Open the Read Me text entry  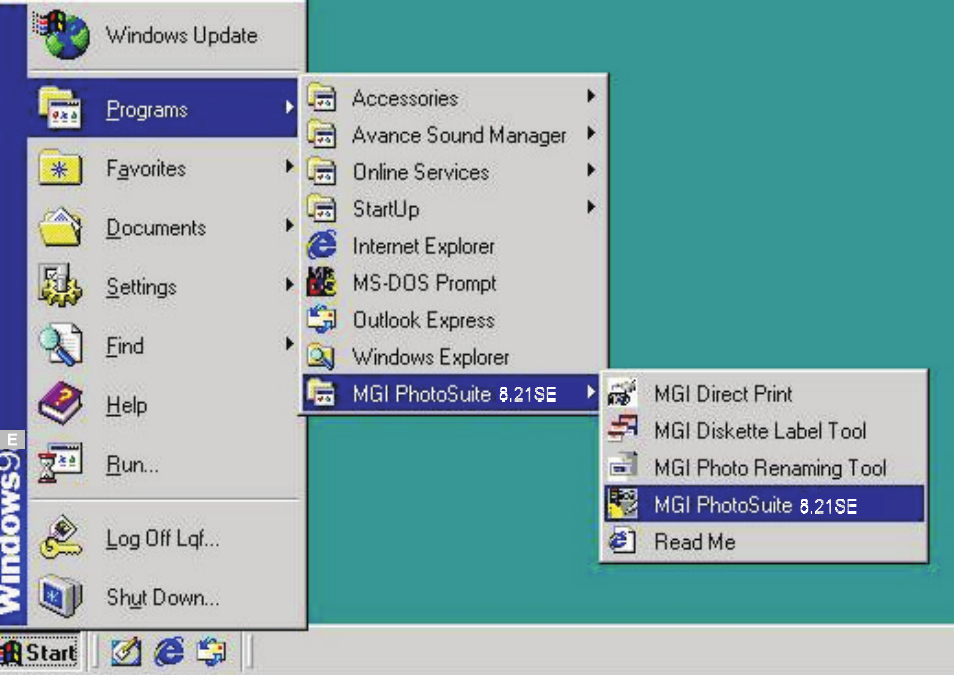(x=695, y=542)
